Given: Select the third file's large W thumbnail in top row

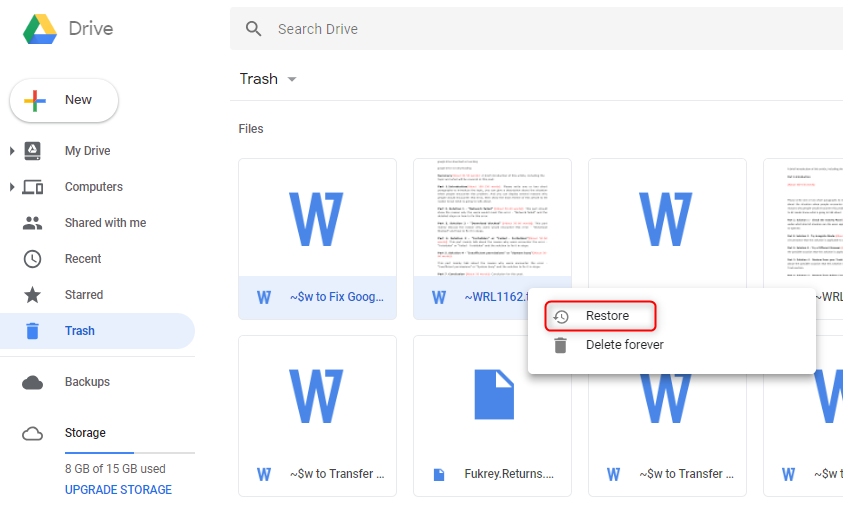Looking at the screenshot, I should 666,219.
